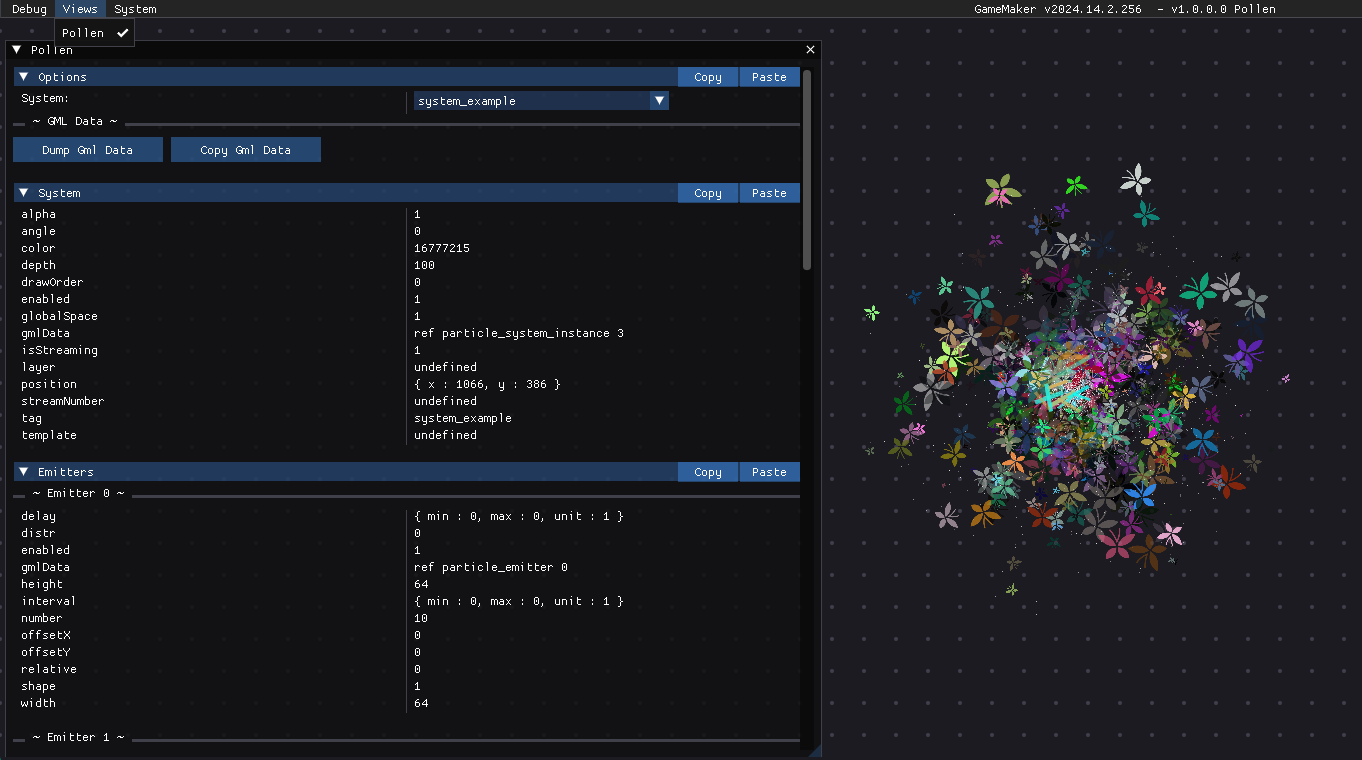Copy the System section properties
Image resolution: width=1362 pixels, height=760 pixels.
click(707, 193)
